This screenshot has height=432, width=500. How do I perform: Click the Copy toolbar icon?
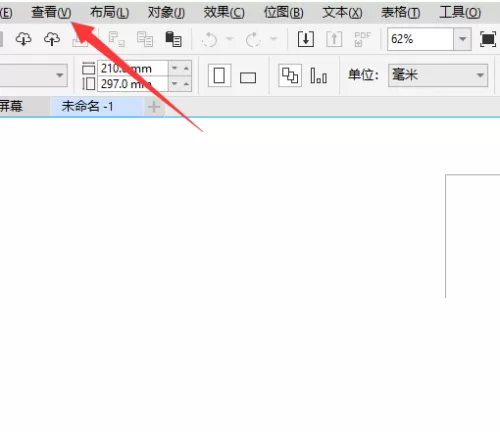coord(145,39)
